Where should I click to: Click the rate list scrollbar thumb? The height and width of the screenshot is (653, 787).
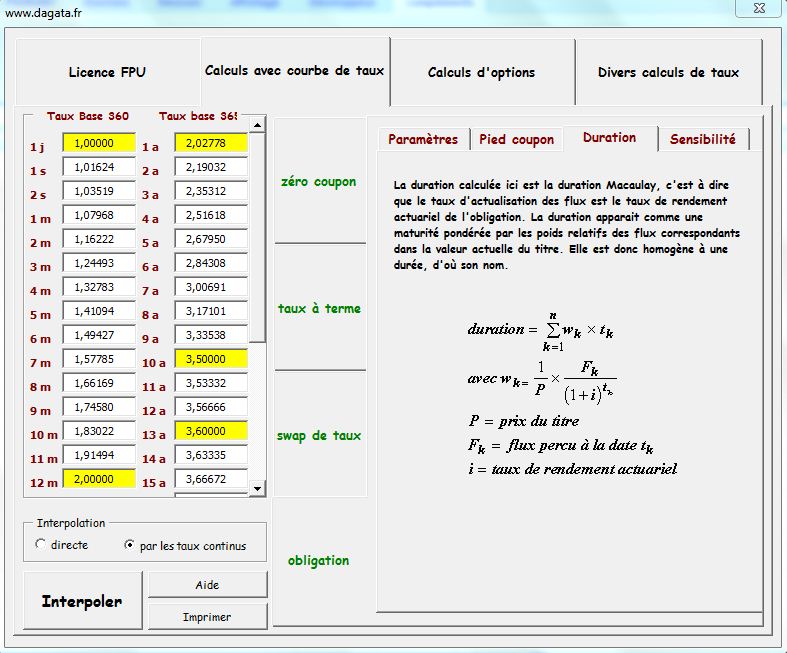257,237
